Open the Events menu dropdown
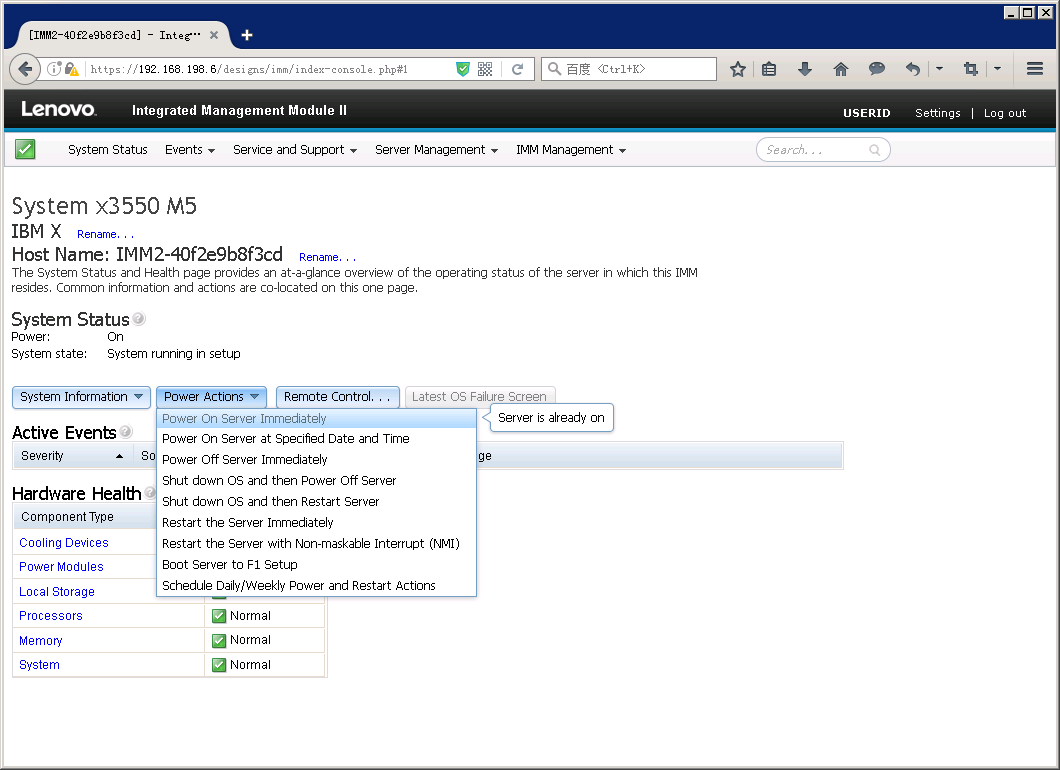Screen dimensions: 1060x770 pos(190,150)
